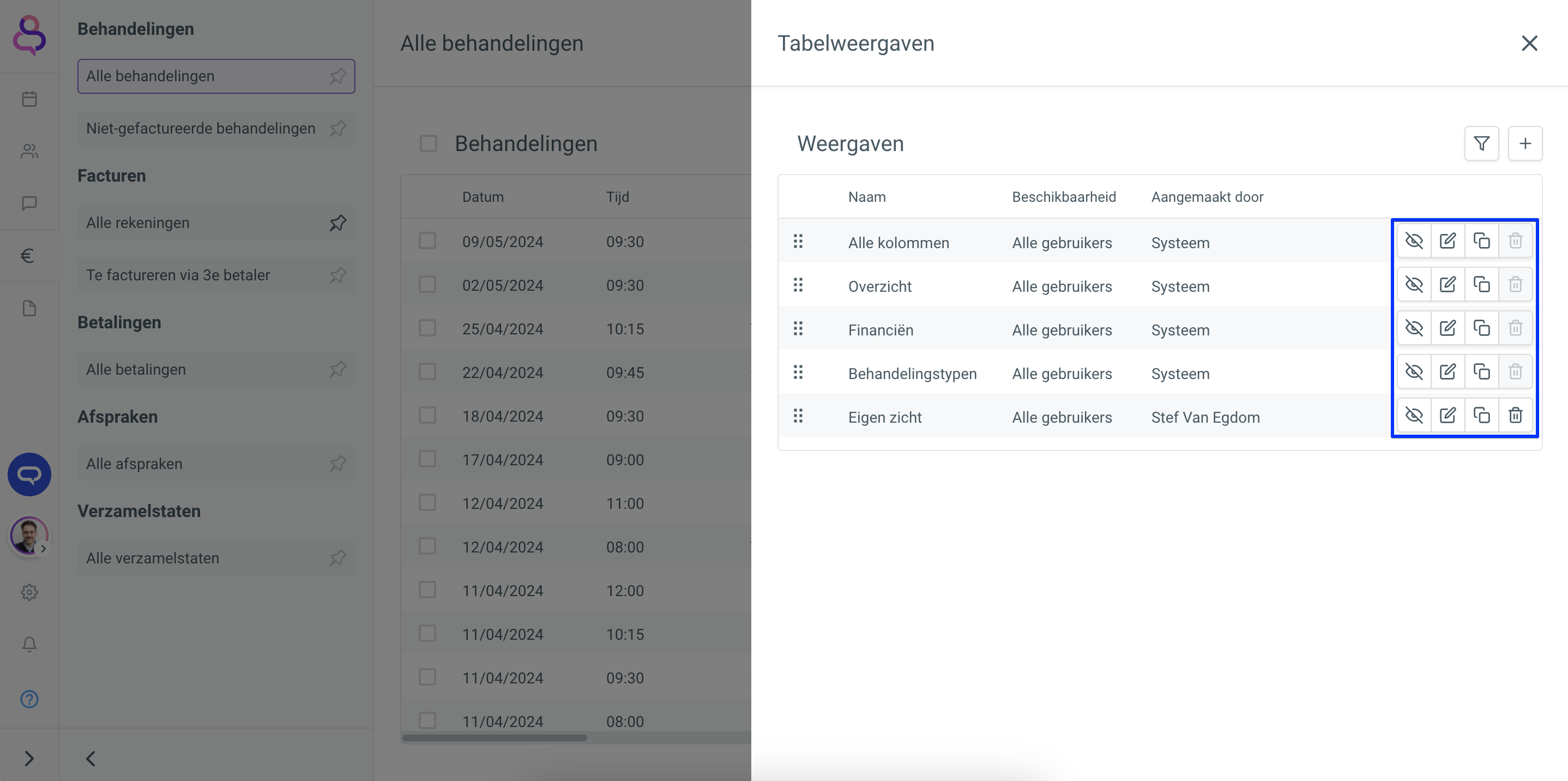Delete the Eigen zicht view
This screenshot has height=781, width=1568.
click(1515, 416)
